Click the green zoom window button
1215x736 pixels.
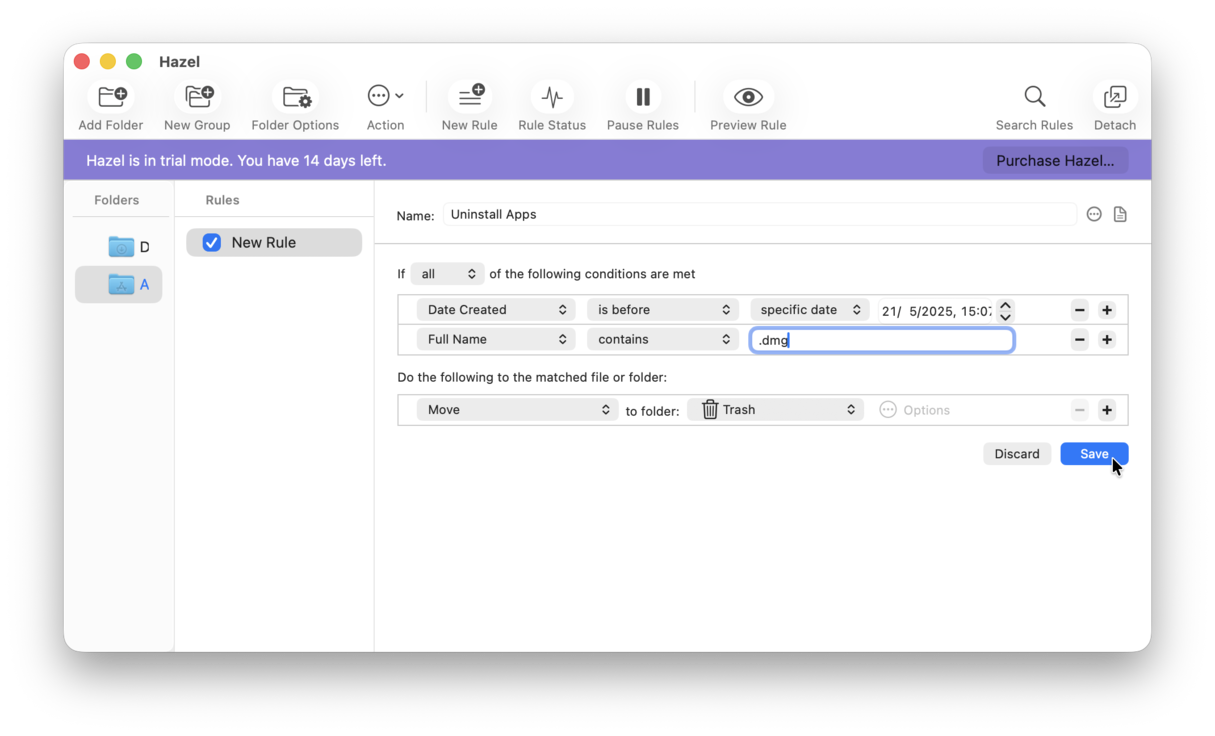tap(134, 62)
